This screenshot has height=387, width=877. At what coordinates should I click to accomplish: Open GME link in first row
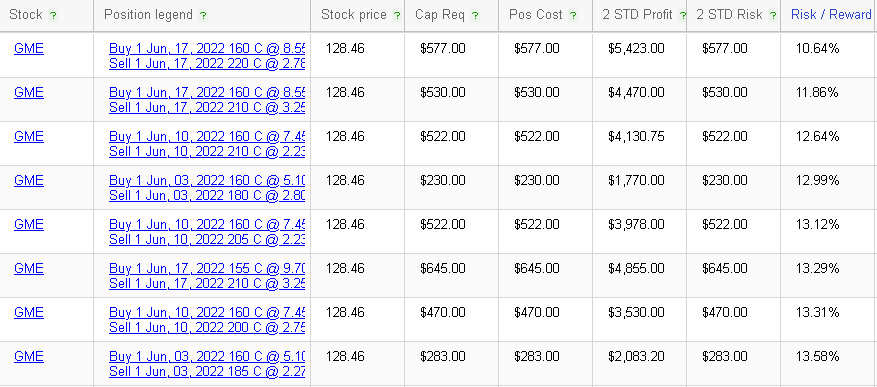[29, 49]
